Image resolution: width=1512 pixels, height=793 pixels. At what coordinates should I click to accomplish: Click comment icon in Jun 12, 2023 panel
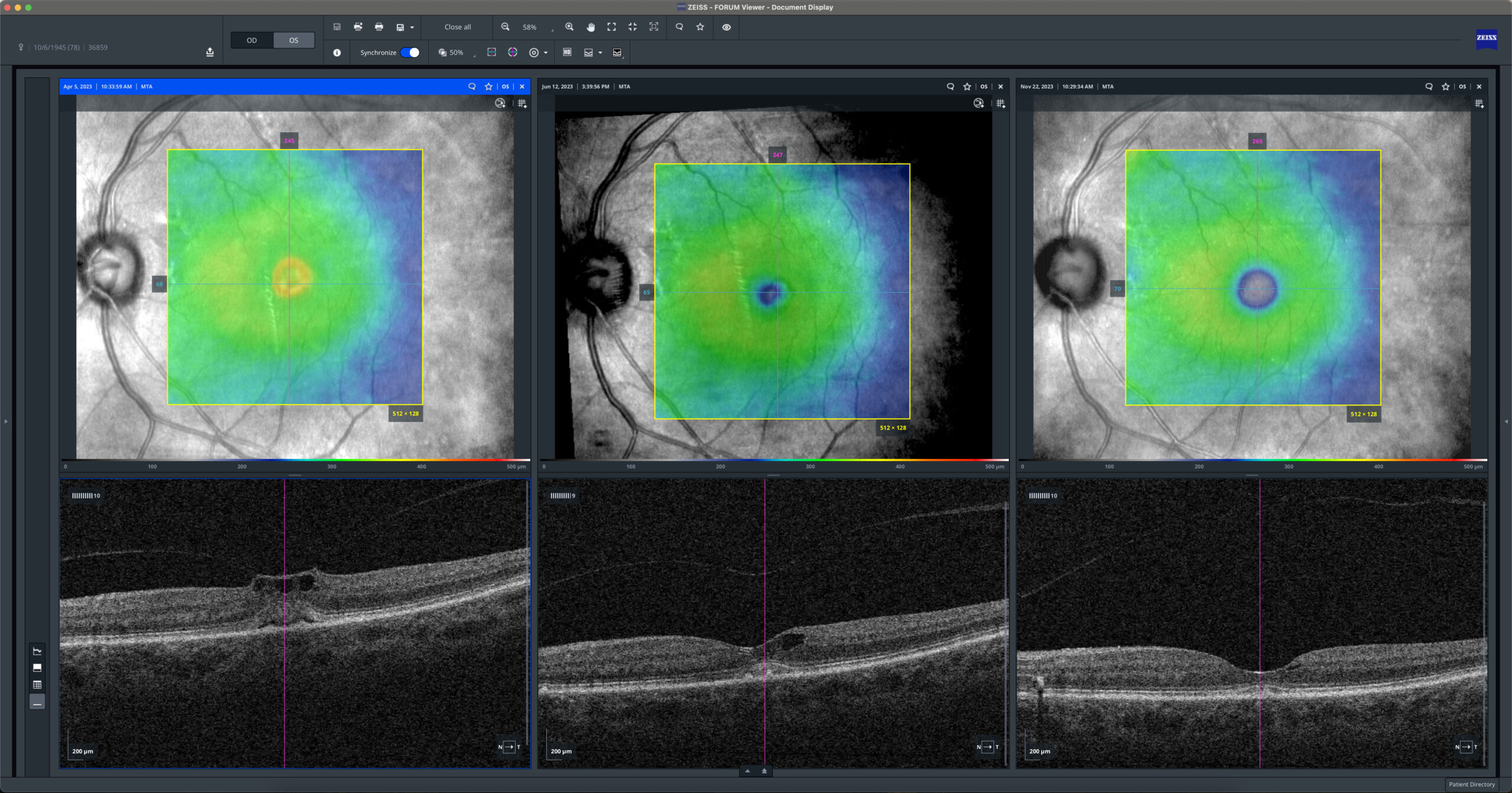pyautogui.click(x=950, y=86)
